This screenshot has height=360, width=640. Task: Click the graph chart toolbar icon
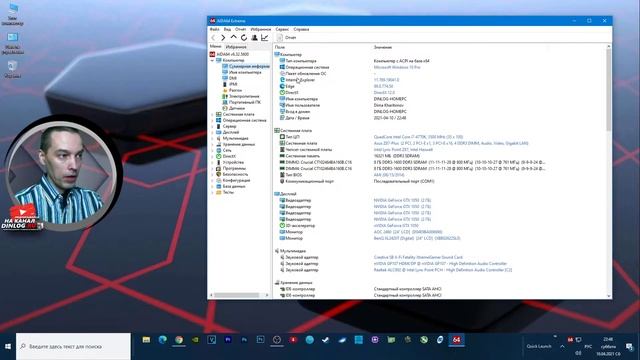pyautogui.click(x=264, y=38)
